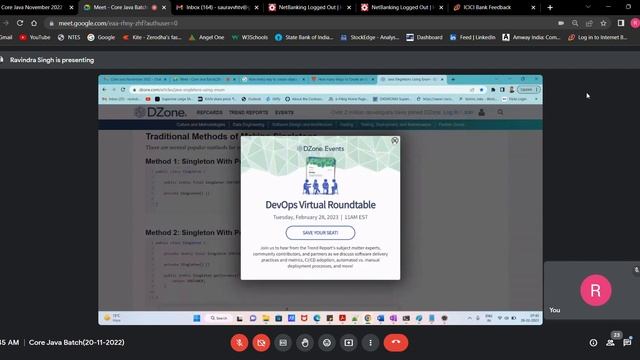Open the Chrome zoom magnifier icon
Viewport: 640px width, 360px height.
575,23
